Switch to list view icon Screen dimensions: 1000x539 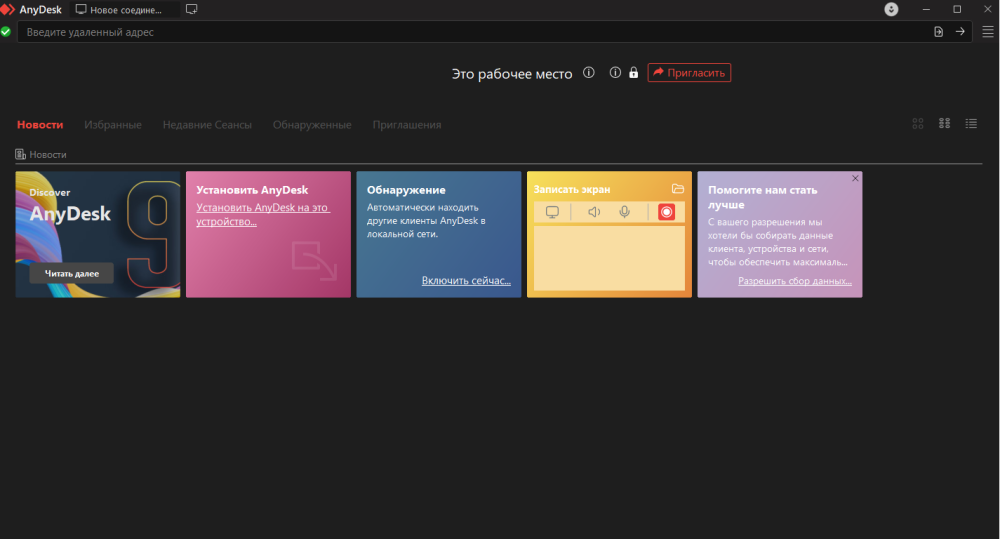971,124
